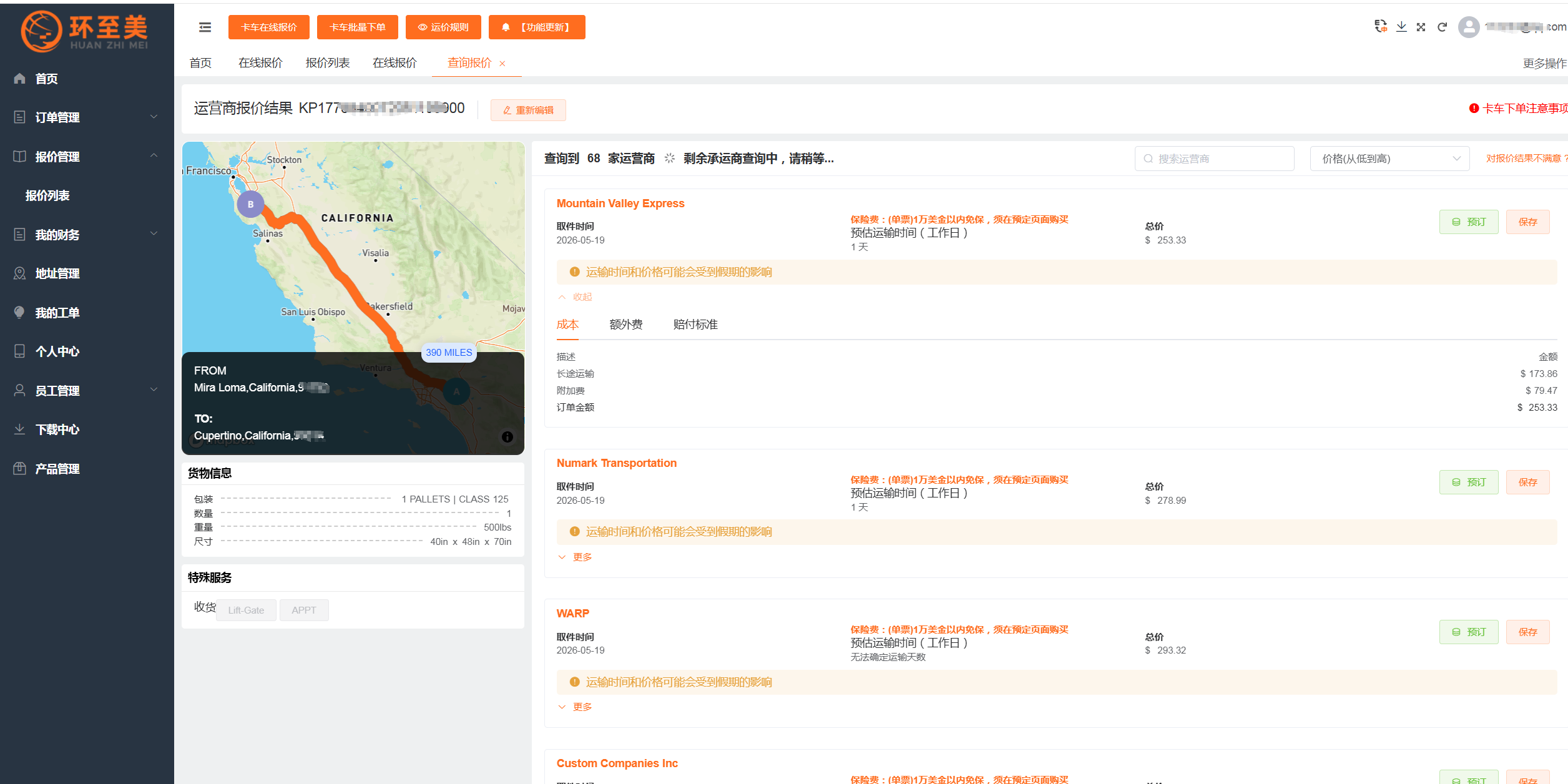Click the 报价管理 book icon

(20, 157)
